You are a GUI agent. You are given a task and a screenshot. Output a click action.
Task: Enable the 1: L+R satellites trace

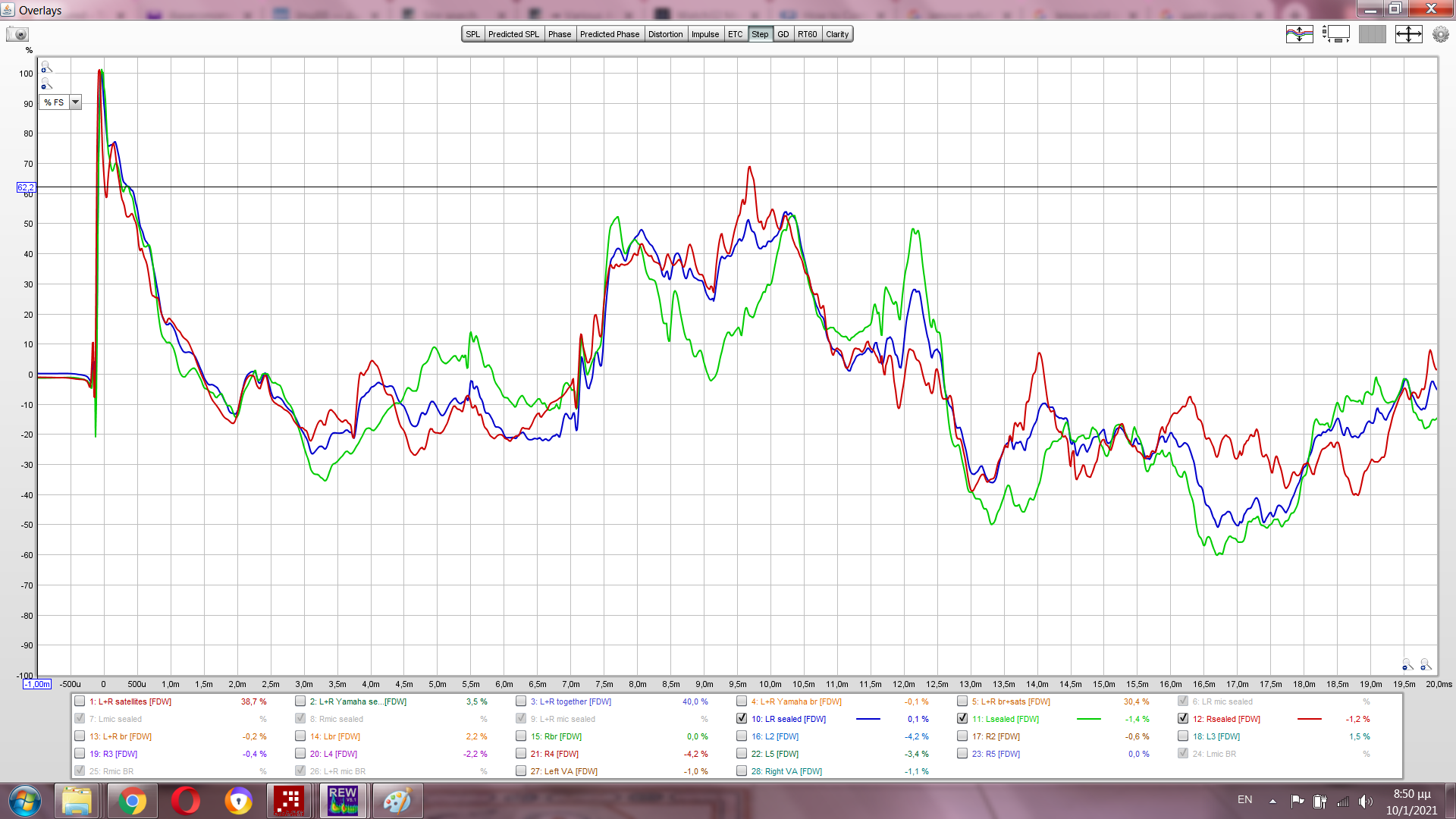80,701
